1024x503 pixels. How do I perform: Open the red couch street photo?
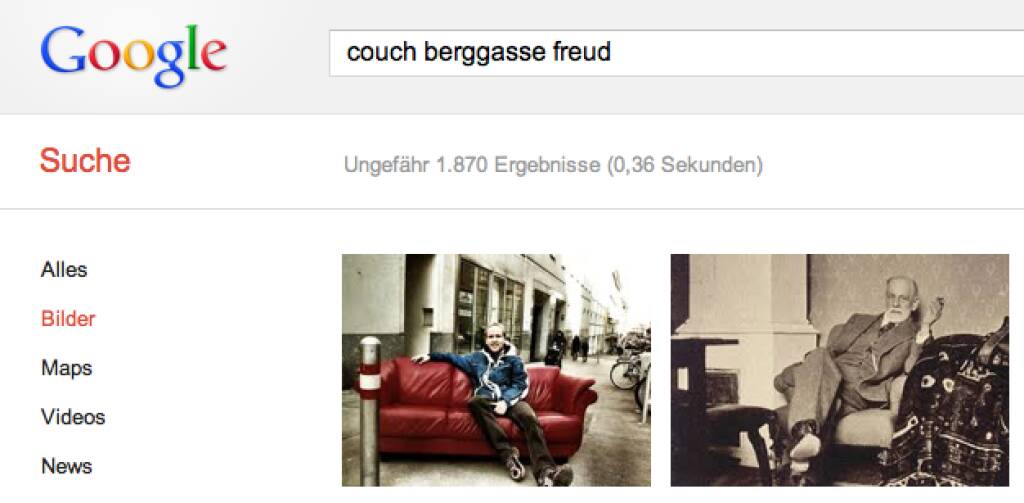point(496,370)
